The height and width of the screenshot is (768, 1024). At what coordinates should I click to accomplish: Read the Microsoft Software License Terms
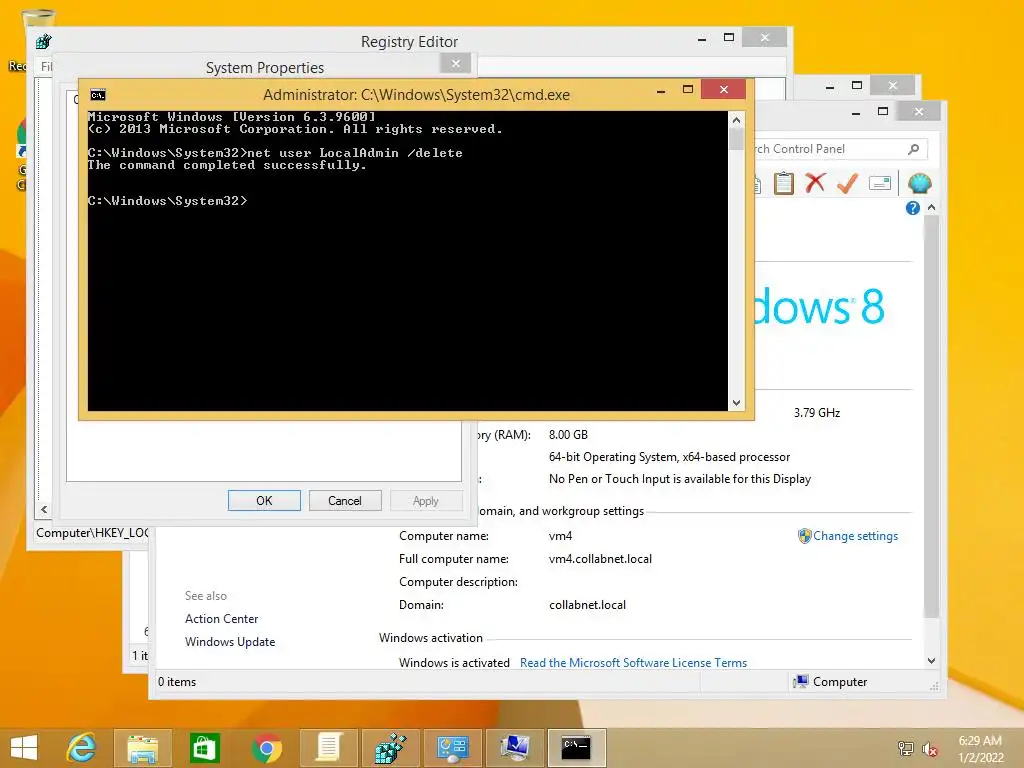[633, 662]
